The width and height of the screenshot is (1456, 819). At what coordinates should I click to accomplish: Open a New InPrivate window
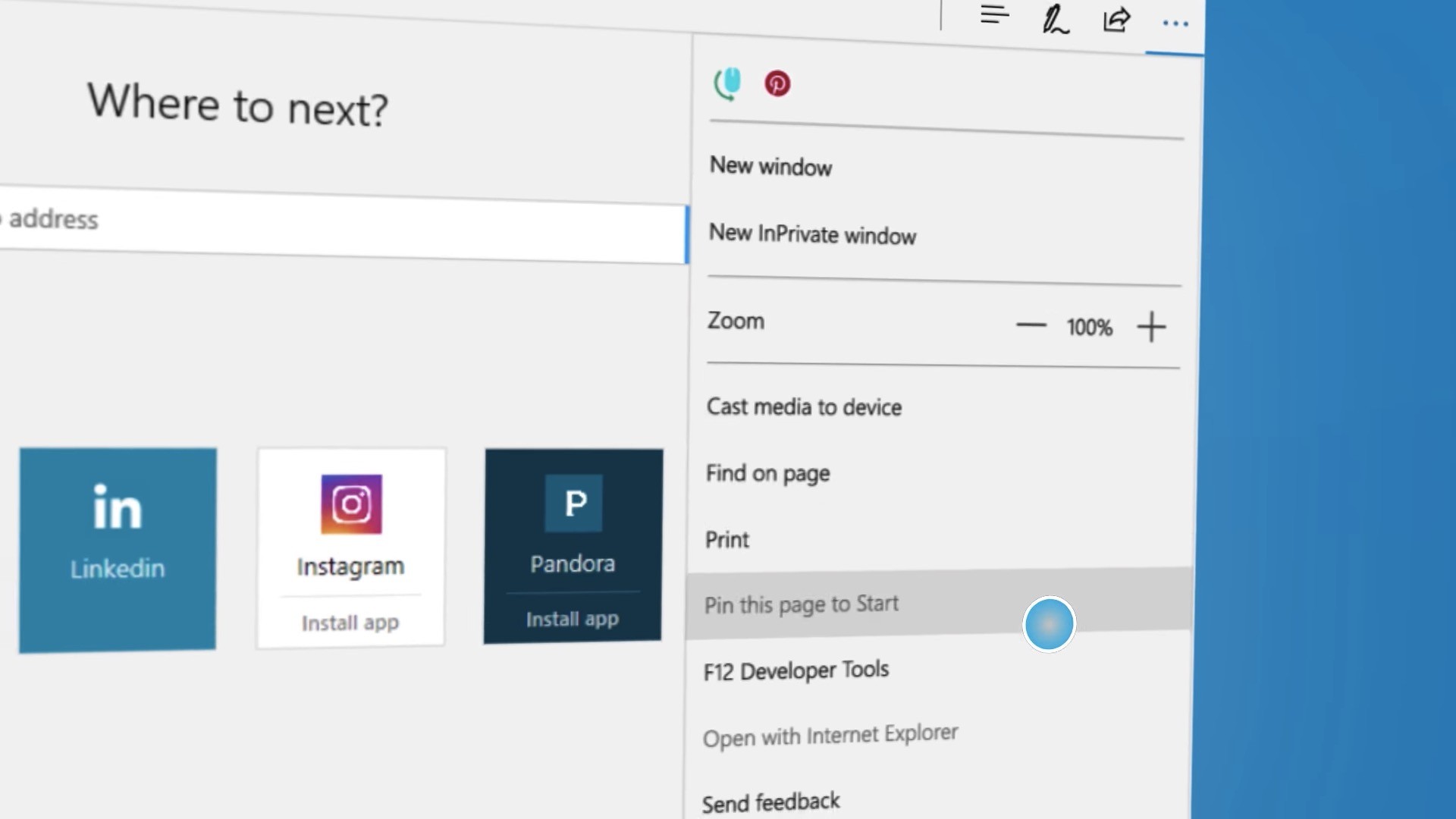(x=812, y=234)
